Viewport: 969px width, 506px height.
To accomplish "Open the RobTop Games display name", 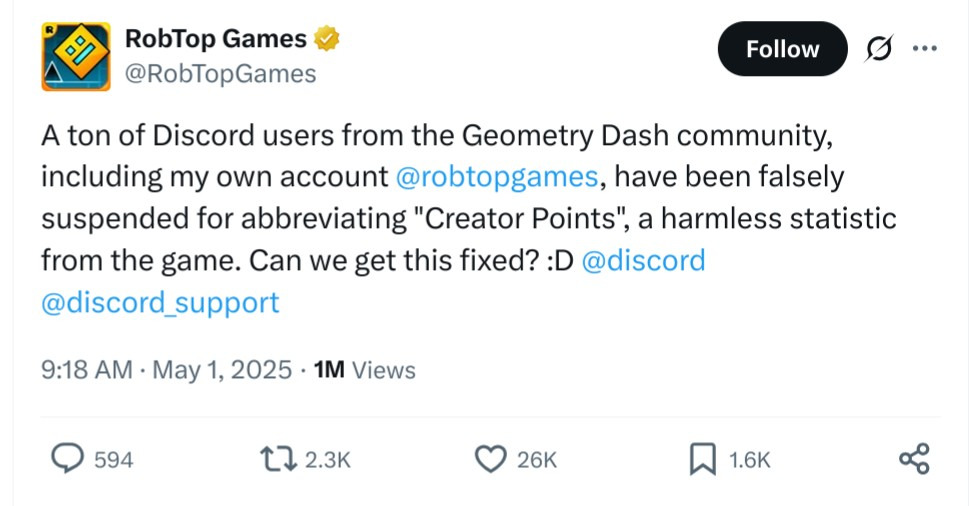I will 215,39.
